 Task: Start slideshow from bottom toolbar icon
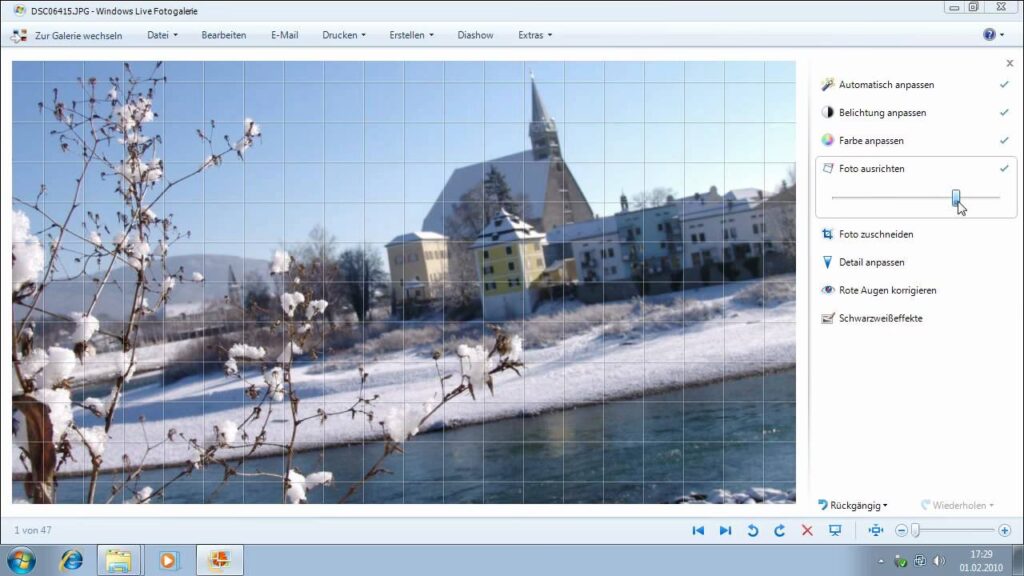835,531
